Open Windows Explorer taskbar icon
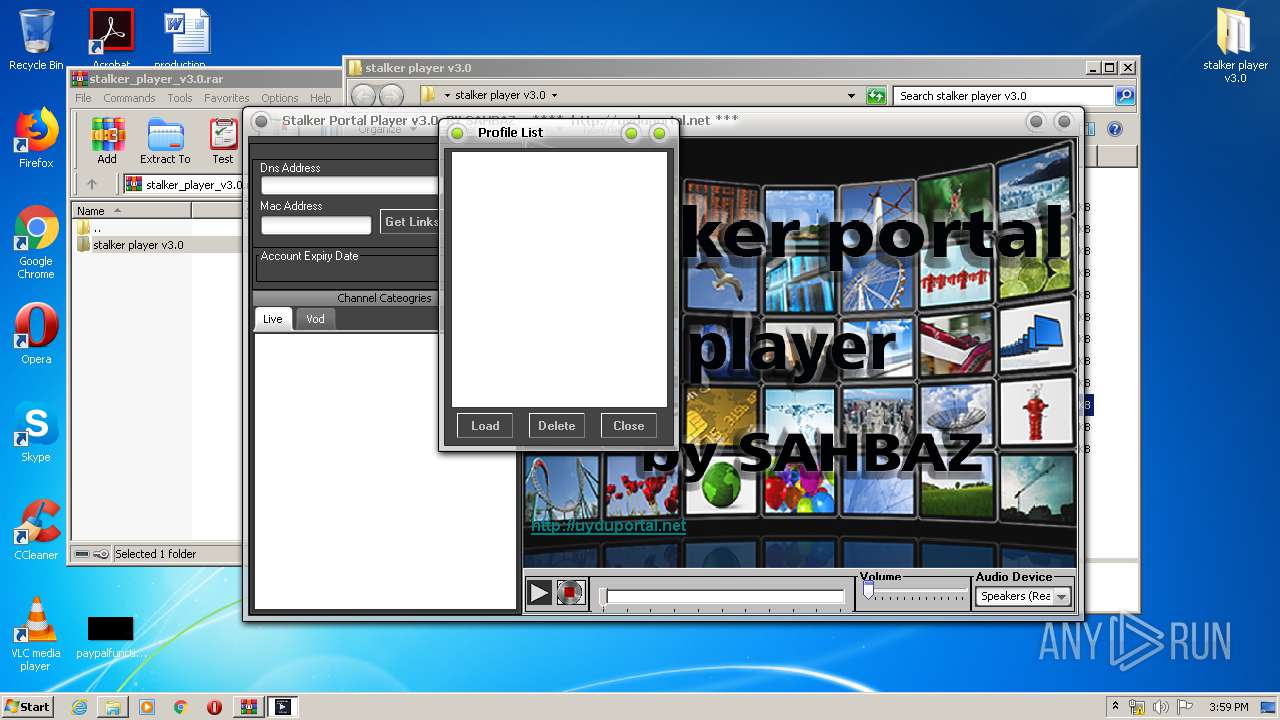Screen dimensions: 1280x720 [113, 707]
